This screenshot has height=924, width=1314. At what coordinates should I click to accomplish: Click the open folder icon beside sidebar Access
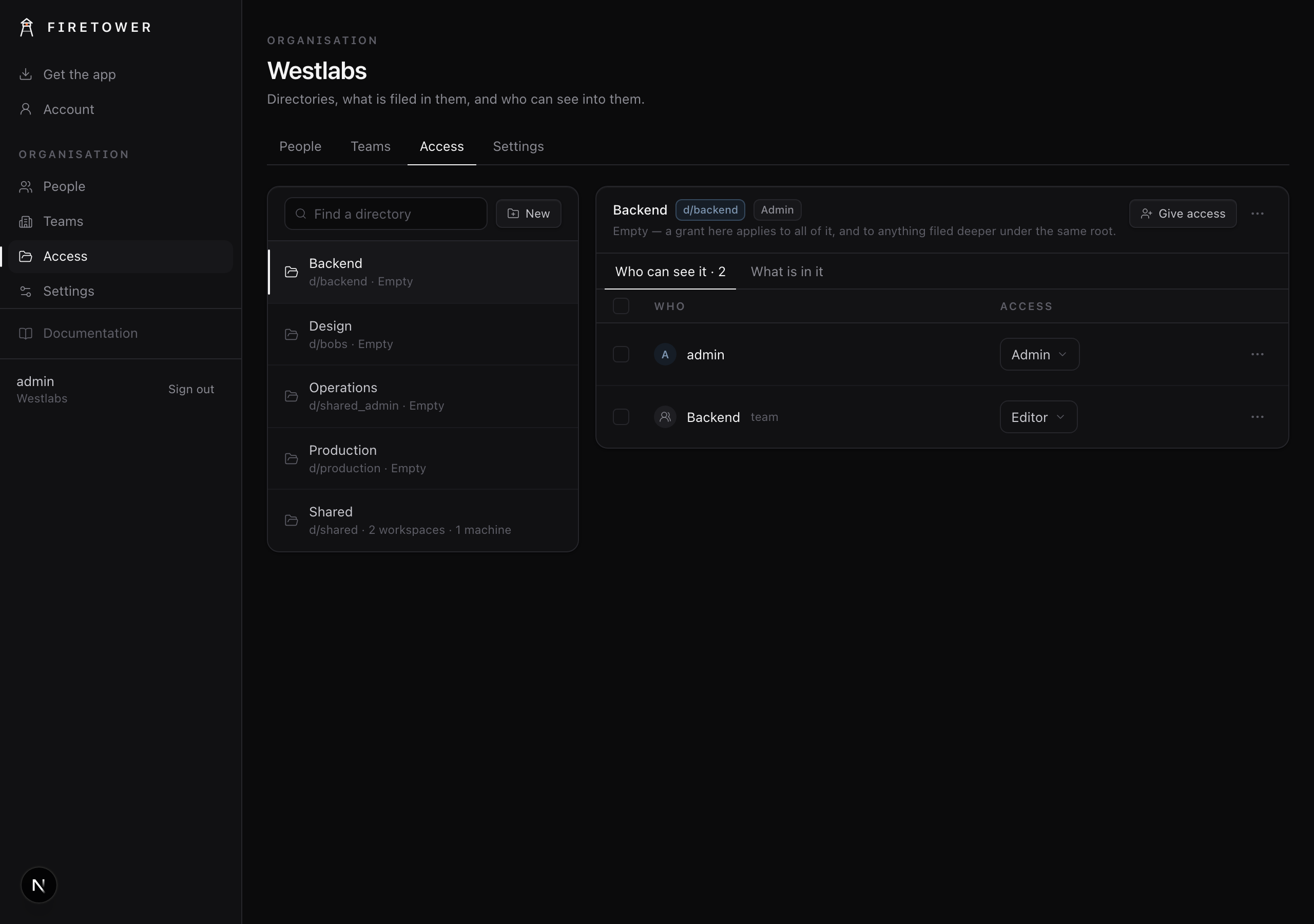point(25,256)
